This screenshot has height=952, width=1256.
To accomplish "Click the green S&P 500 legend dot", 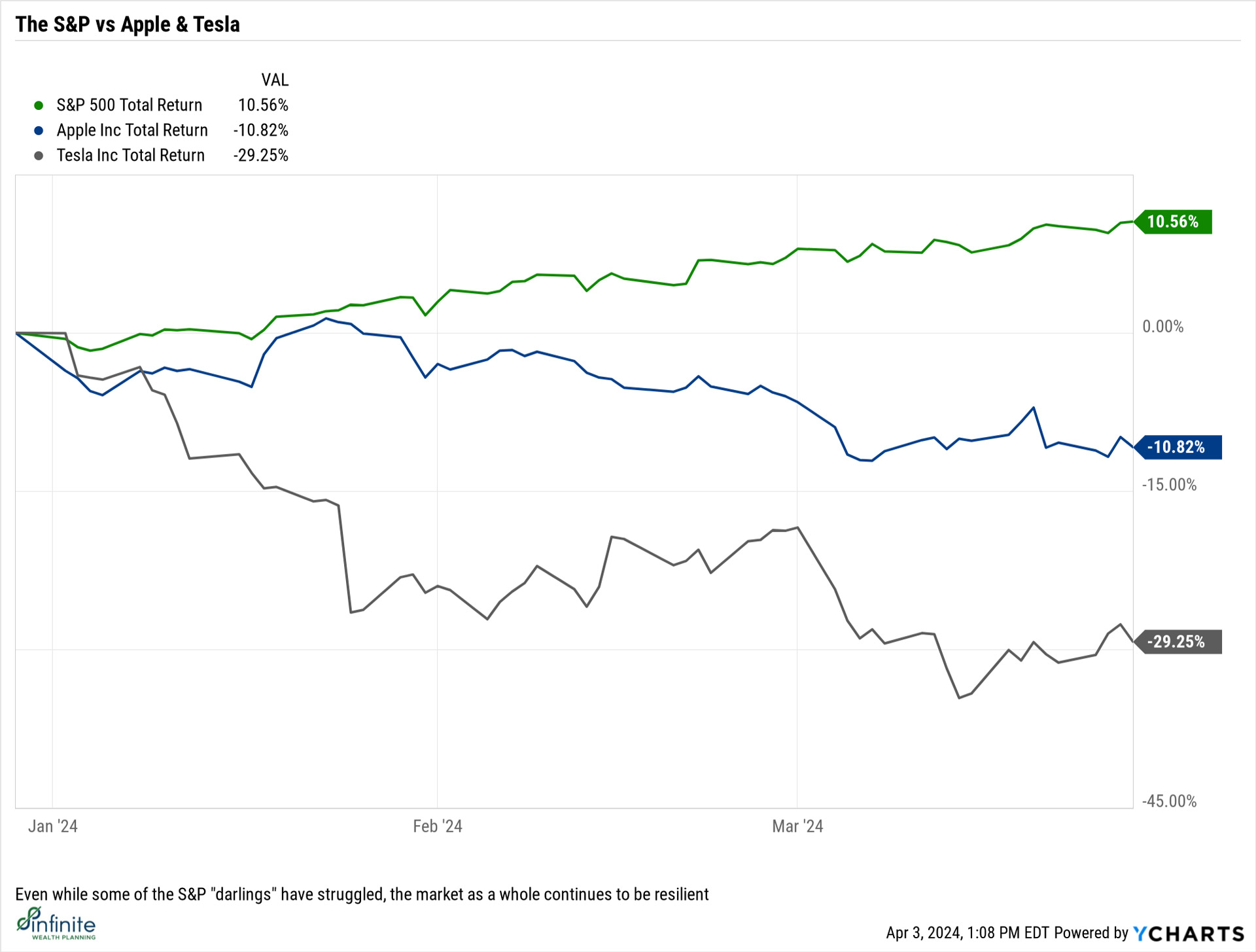I will click(x=39, y=105).
